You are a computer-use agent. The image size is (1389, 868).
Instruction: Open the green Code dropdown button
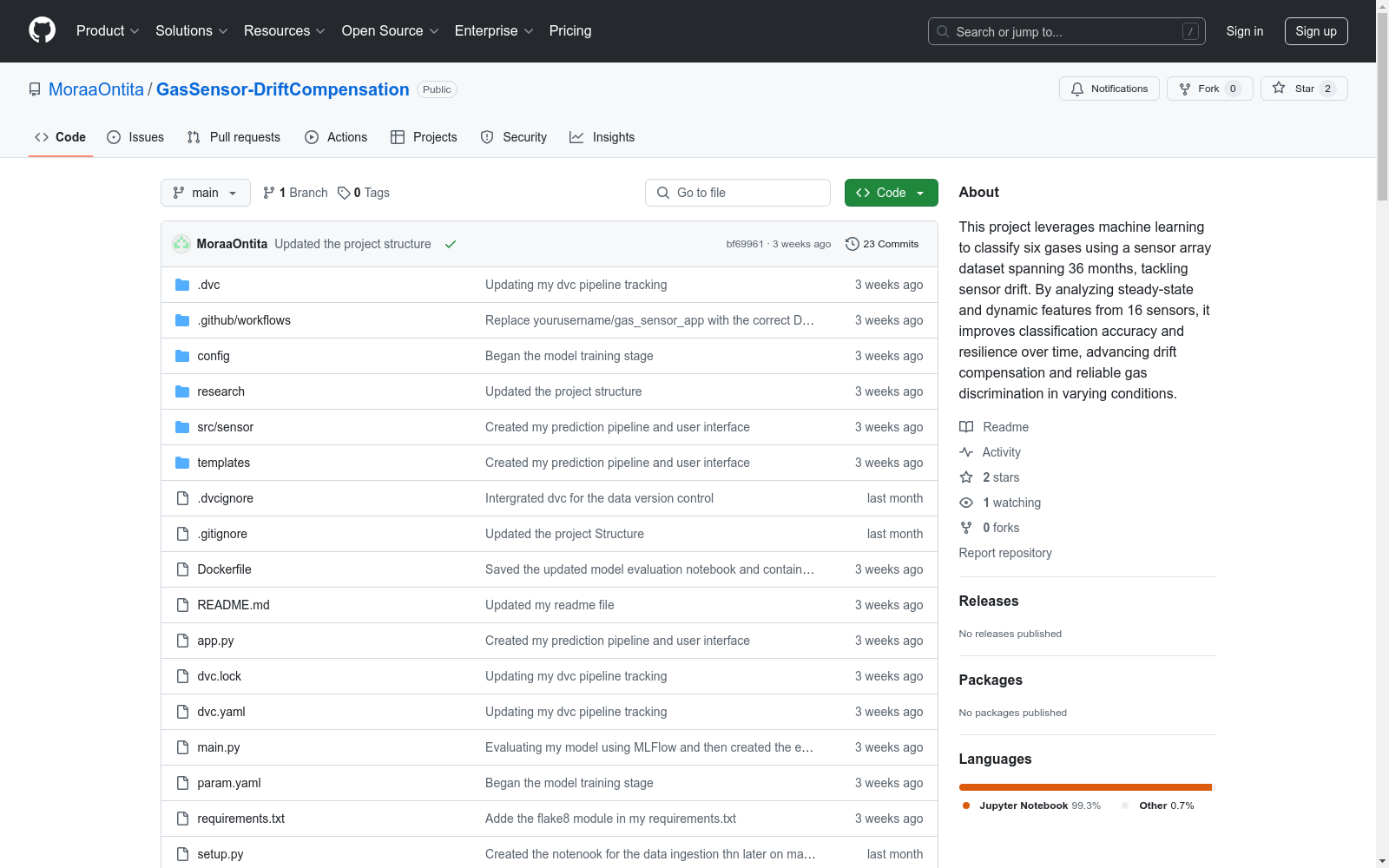891,193
